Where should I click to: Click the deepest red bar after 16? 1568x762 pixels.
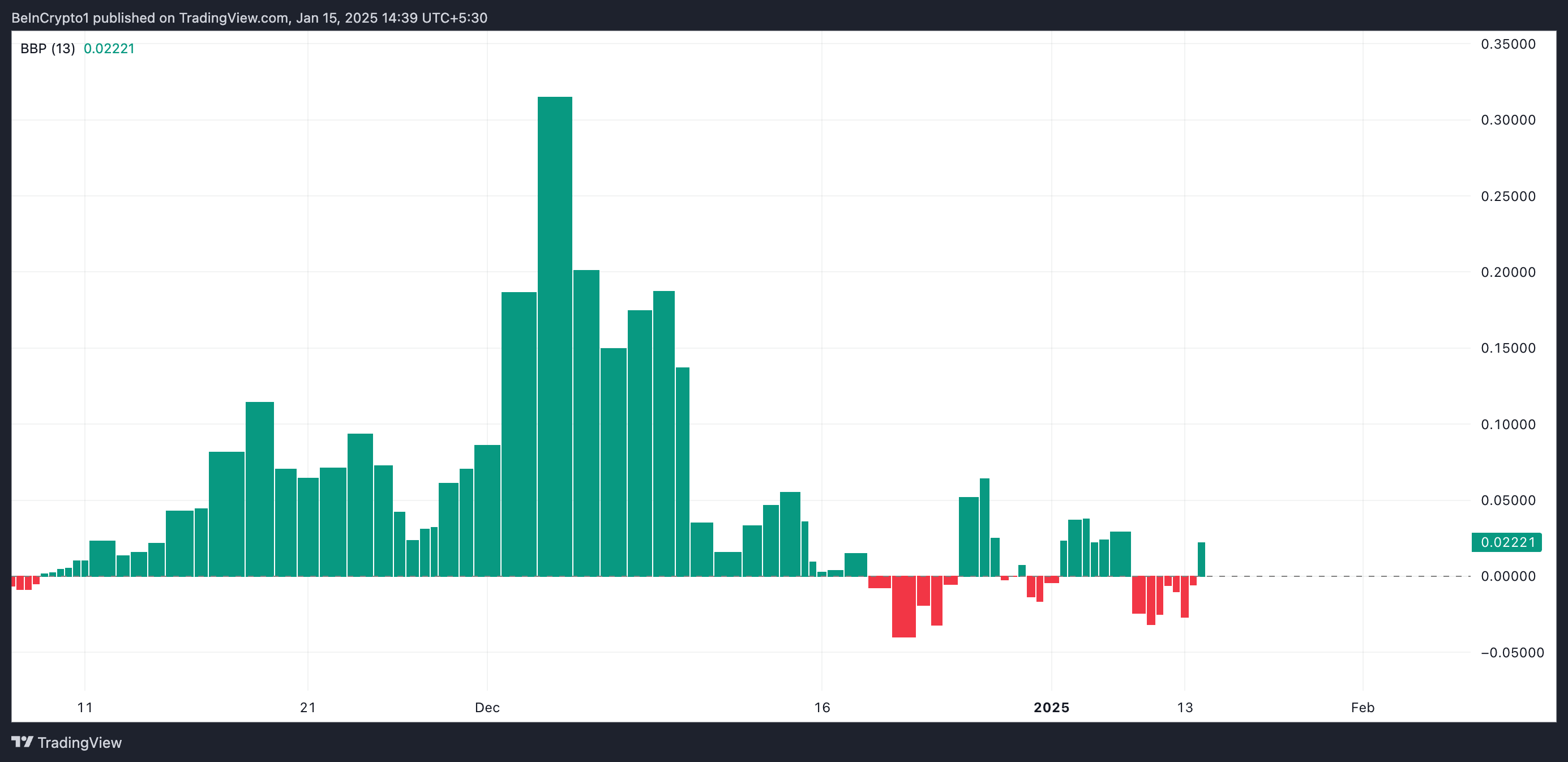(x=903, y=606)
